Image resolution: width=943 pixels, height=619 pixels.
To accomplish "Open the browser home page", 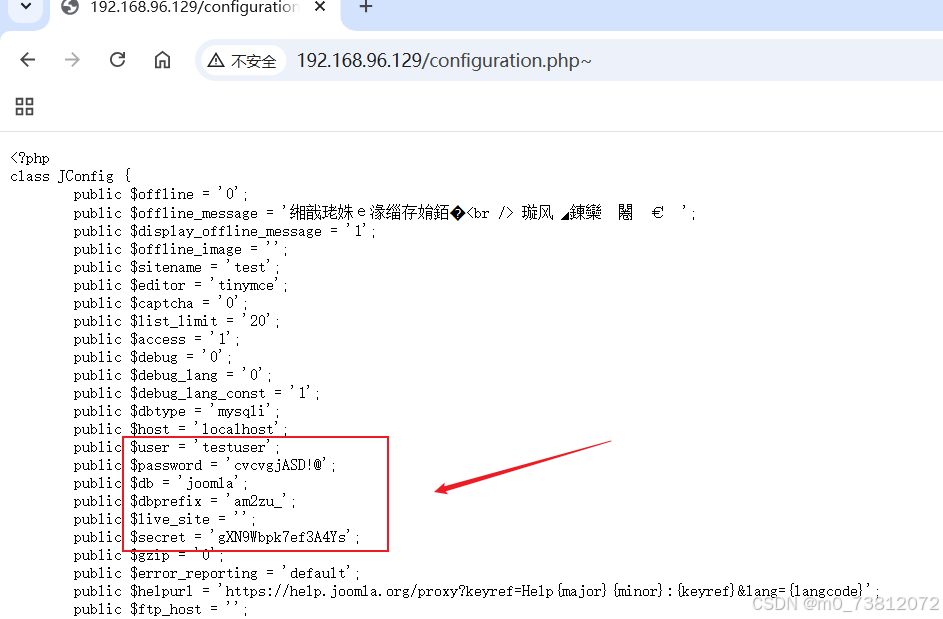I will tap(162, 60).
